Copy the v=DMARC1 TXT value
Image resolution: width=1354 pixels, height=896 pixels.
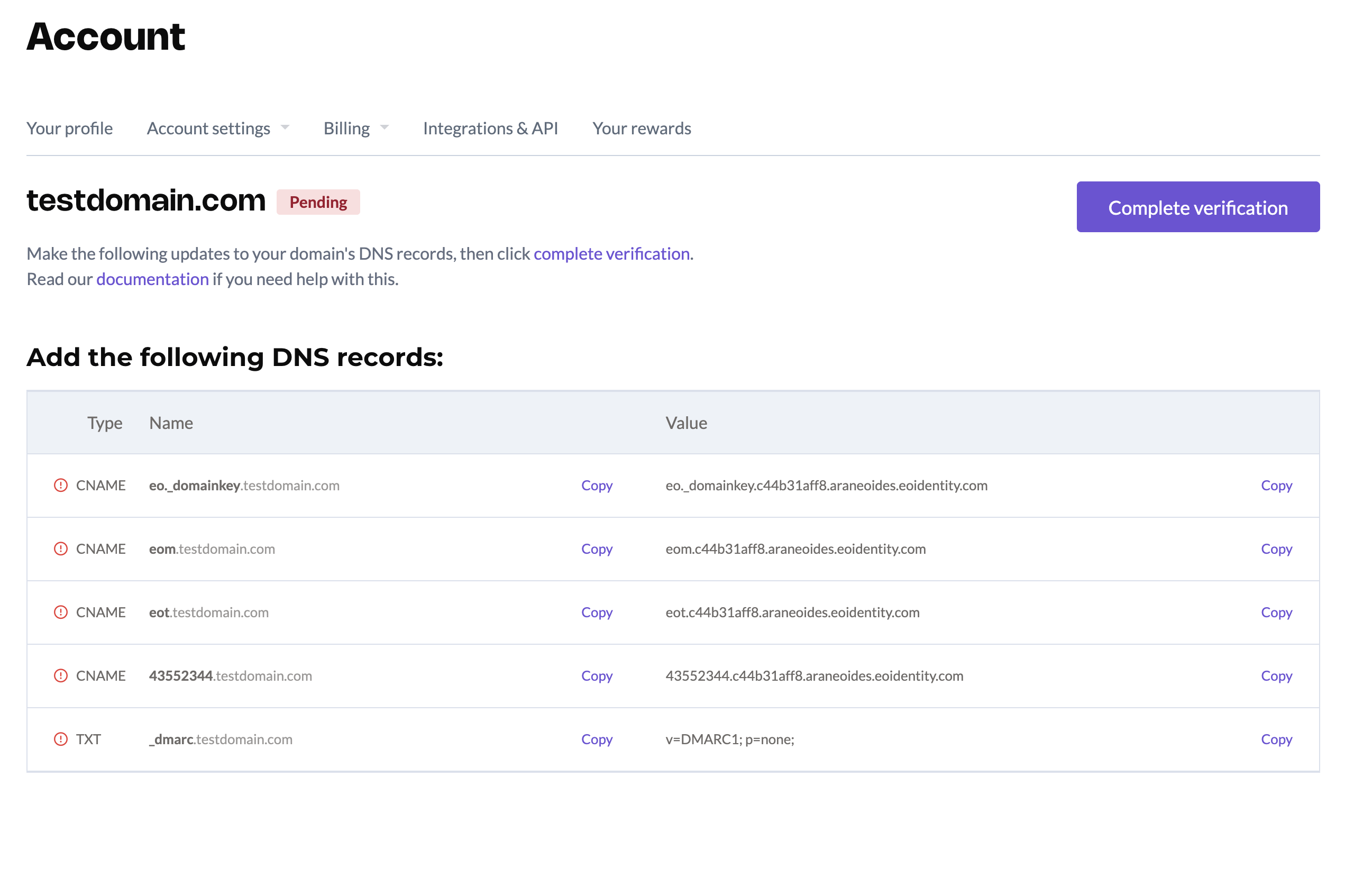point(1276,739)
